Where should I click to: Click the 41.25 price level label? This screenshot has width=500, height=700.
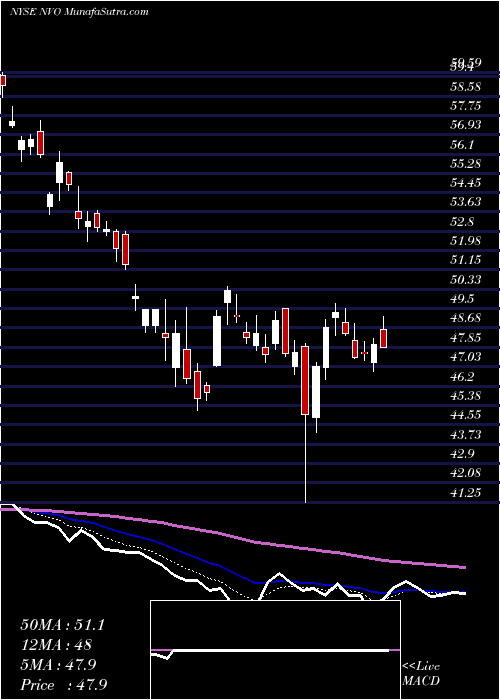pyautogui.click(x=466, y=492)
